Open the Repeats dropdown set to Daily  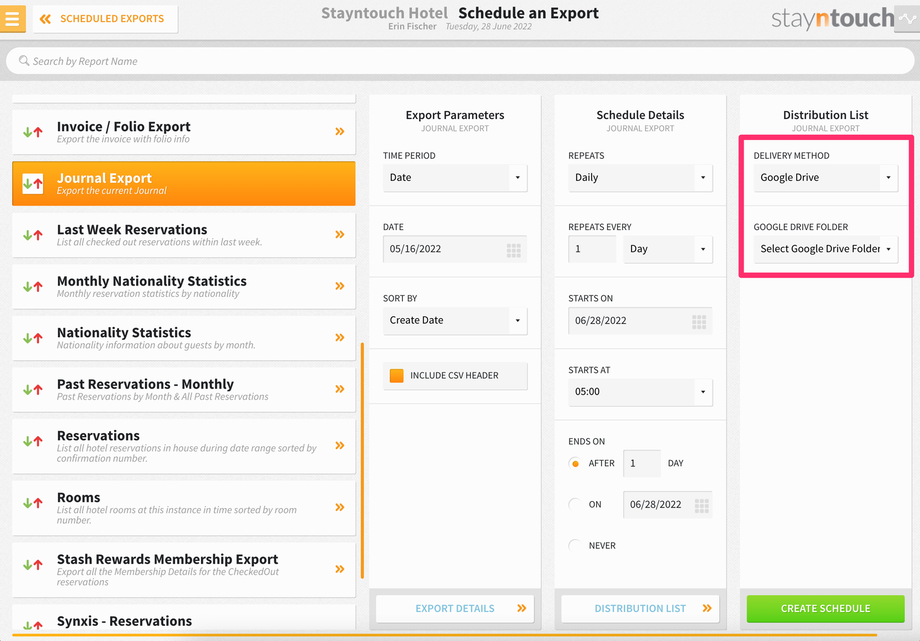pyautogui.click(x=640, y=177)
